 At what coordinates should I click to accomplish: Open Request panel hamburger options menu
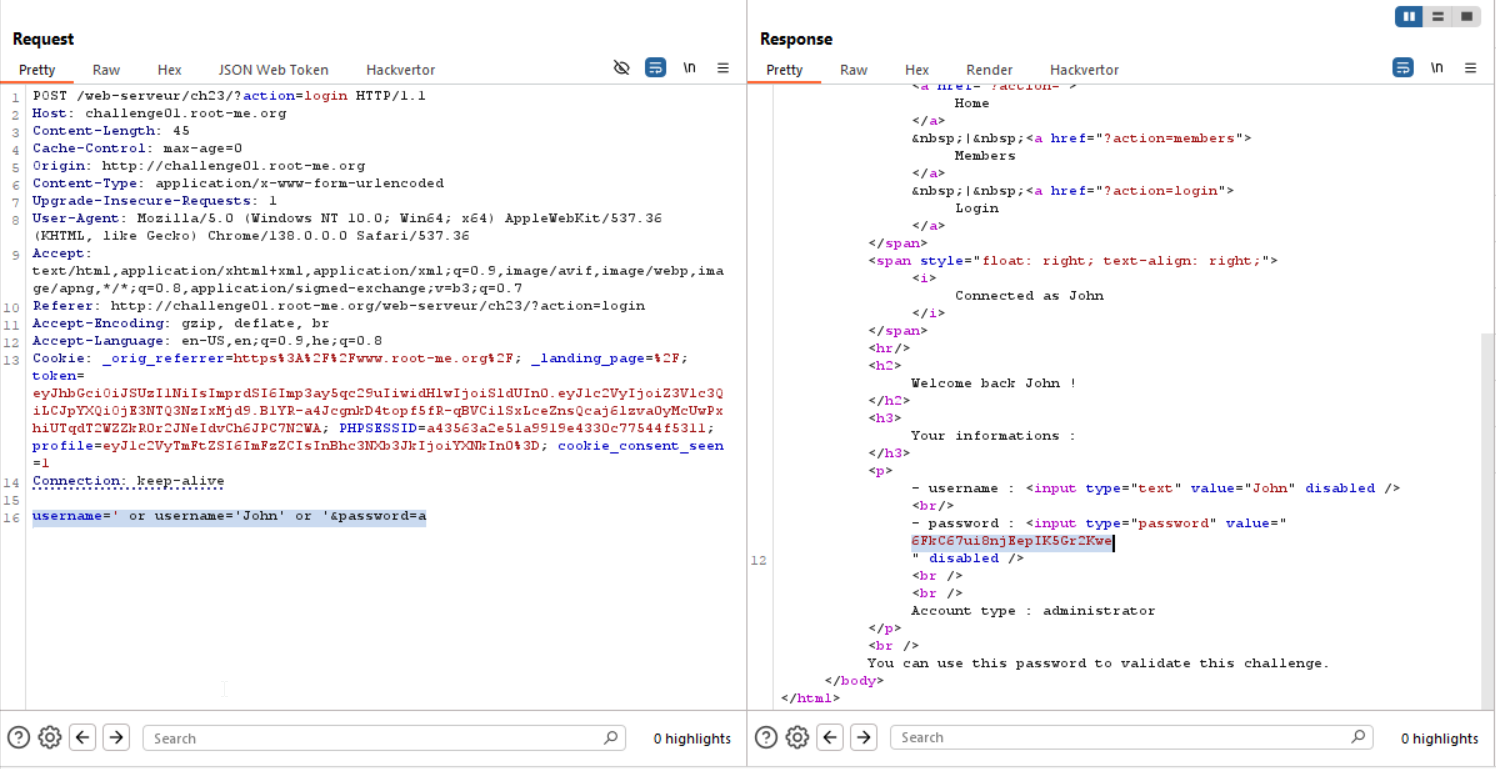point(723,68)
